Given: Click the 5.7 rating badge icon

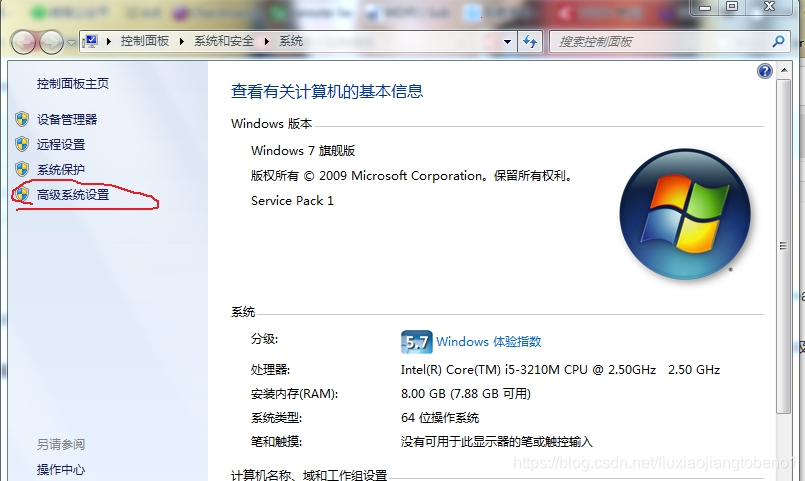Looking at the screenshot, I should [416, 342].
